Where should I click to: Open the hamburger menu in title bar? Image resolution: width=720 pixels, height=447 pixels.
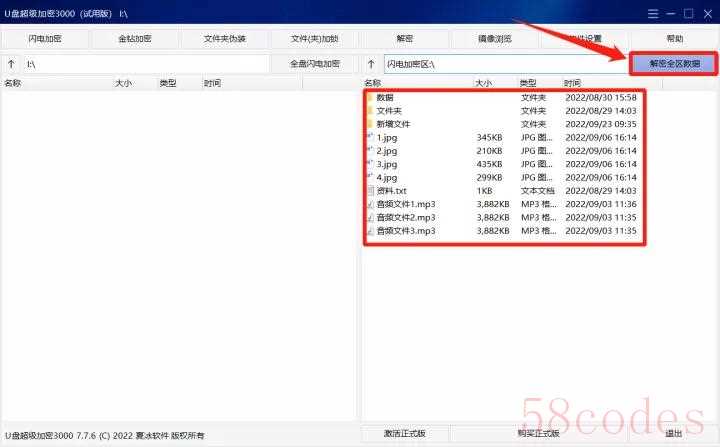(653, 14)
